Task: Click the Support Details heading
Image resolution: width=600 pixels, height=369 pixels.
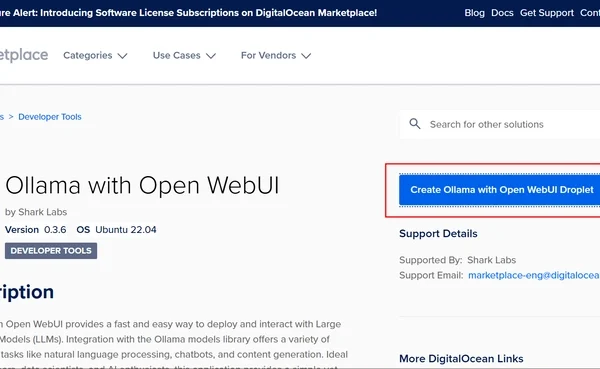Action: pos(438,233)
